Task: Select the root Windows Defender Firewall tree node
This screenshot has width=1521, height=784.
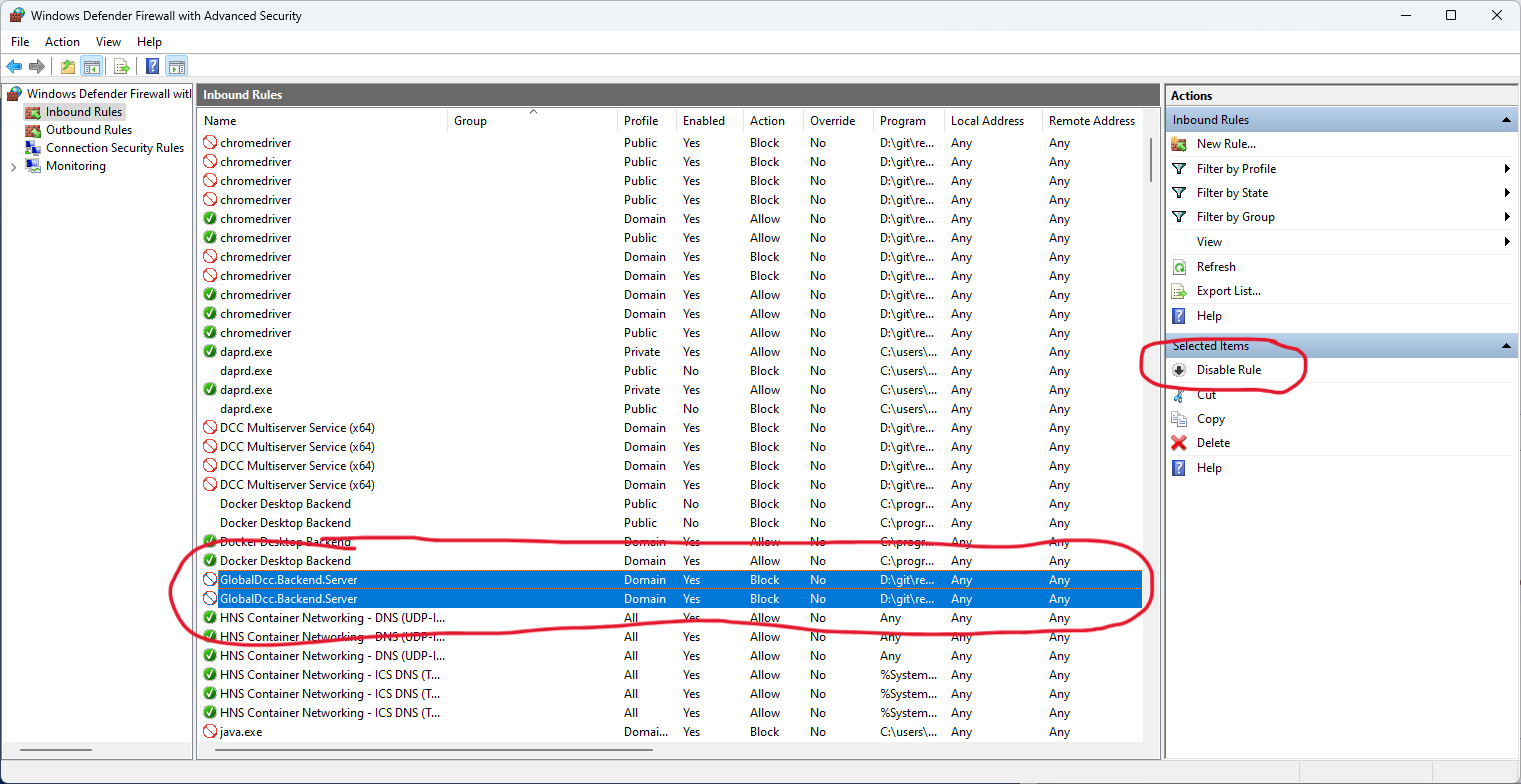Action: [99, 94]
